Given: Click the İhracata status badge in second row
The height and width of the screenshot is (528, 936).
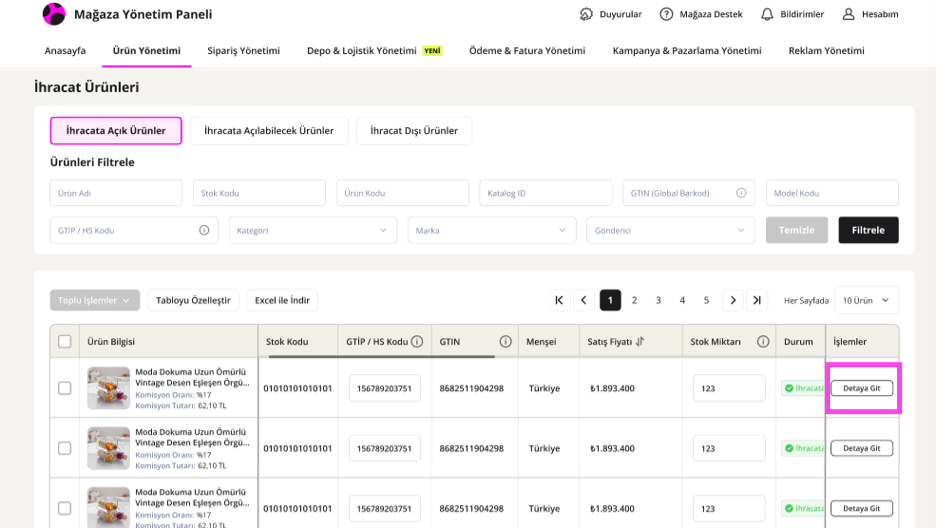Looking at the screenshot, I should [x=803, y=448].
